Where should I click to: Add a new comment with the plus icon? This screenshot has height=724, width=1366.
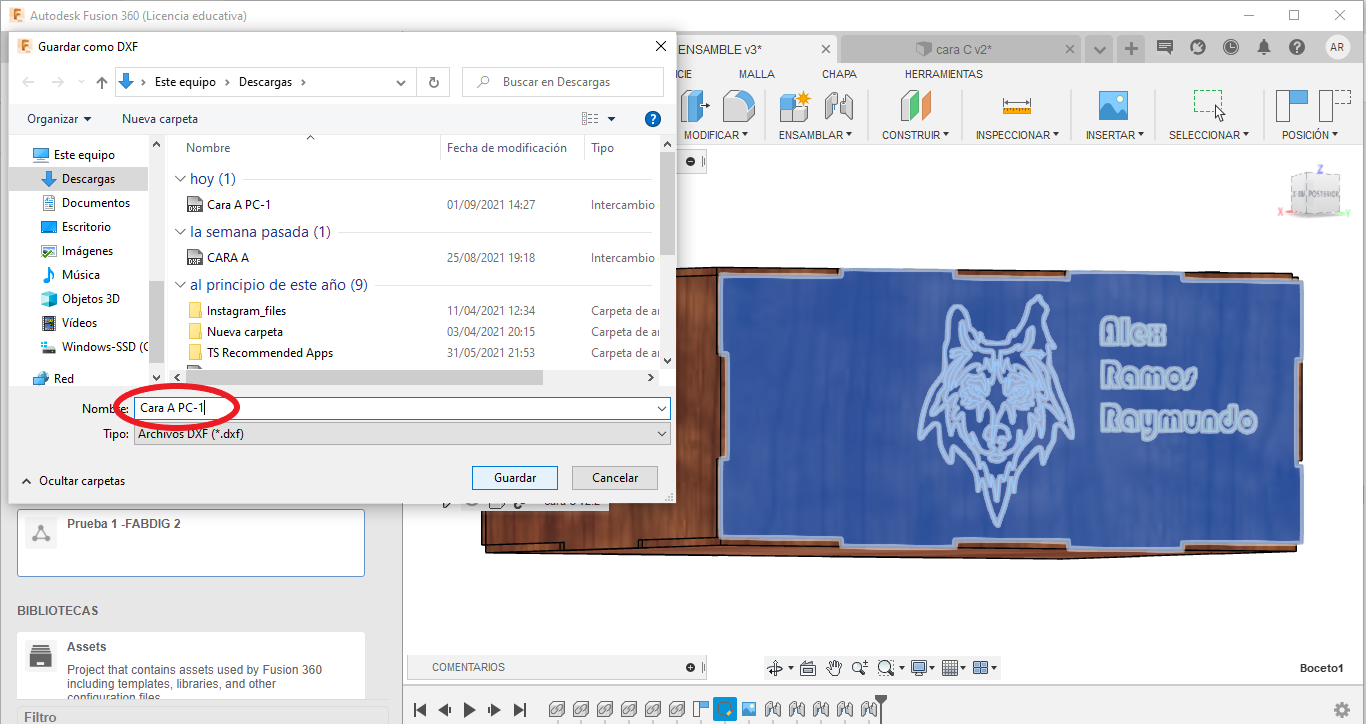690,668
